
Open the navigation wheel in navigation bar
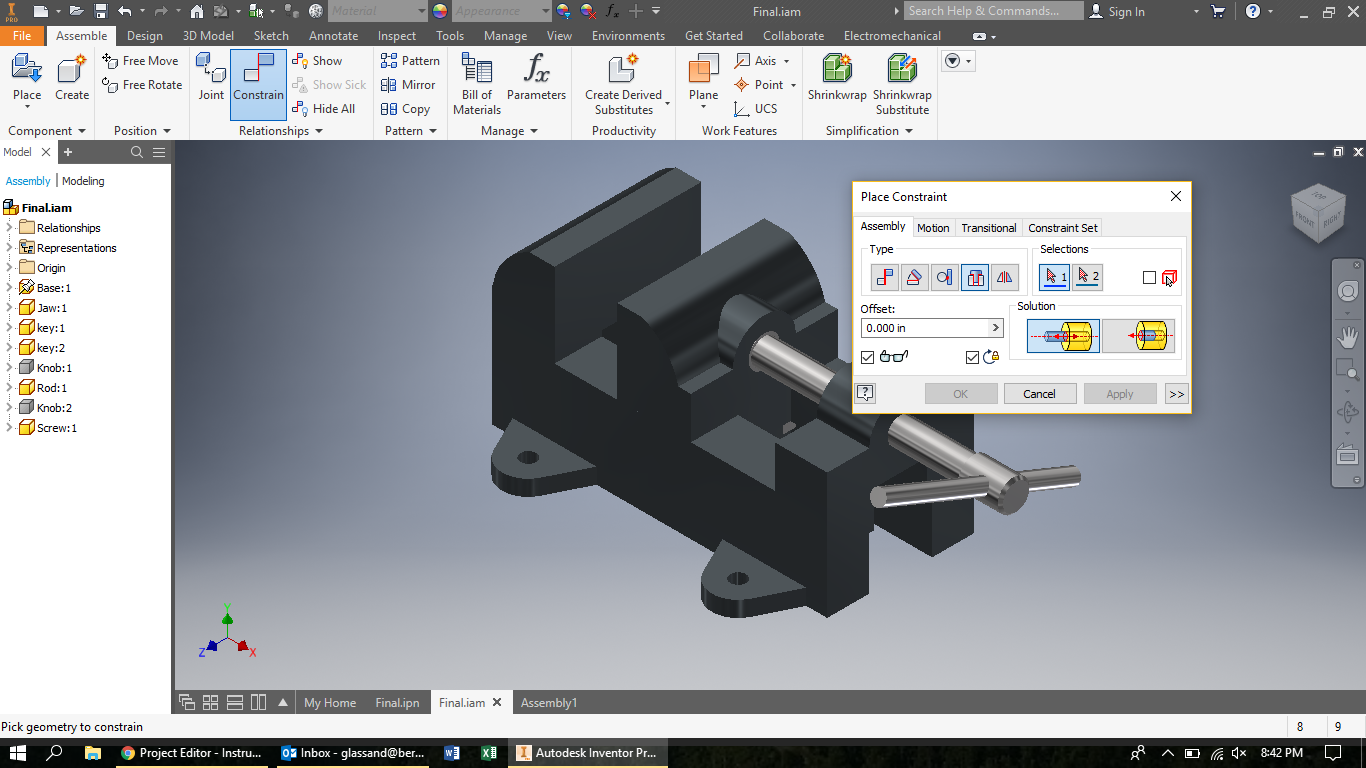point(1347,291)
